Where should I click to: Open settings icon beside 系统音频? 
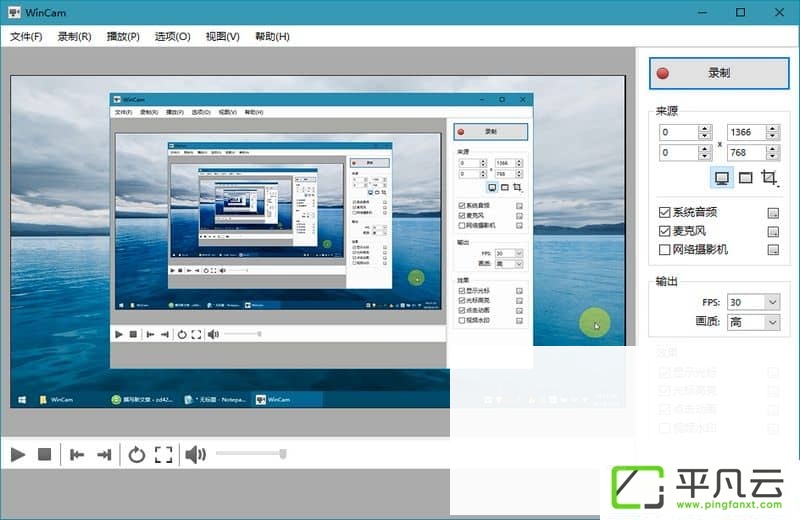[773, 213]
